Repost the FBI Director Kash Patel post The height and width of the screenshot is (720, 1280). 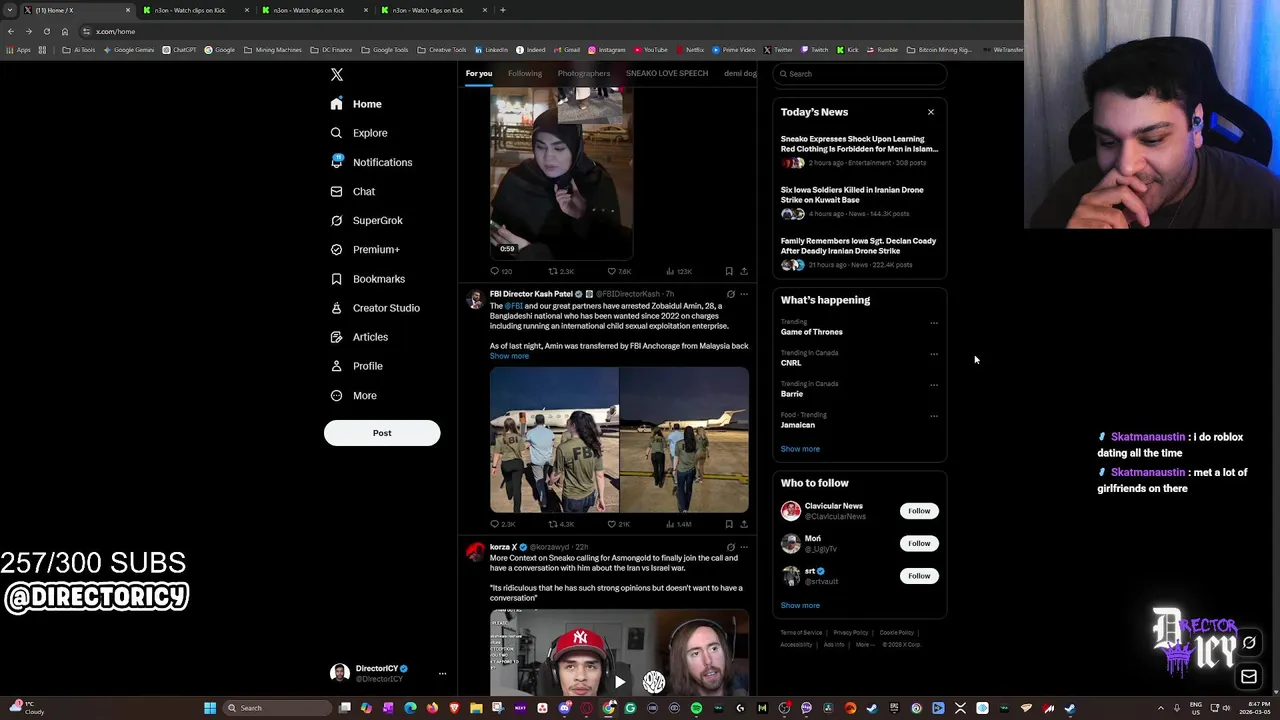[561, 524]
